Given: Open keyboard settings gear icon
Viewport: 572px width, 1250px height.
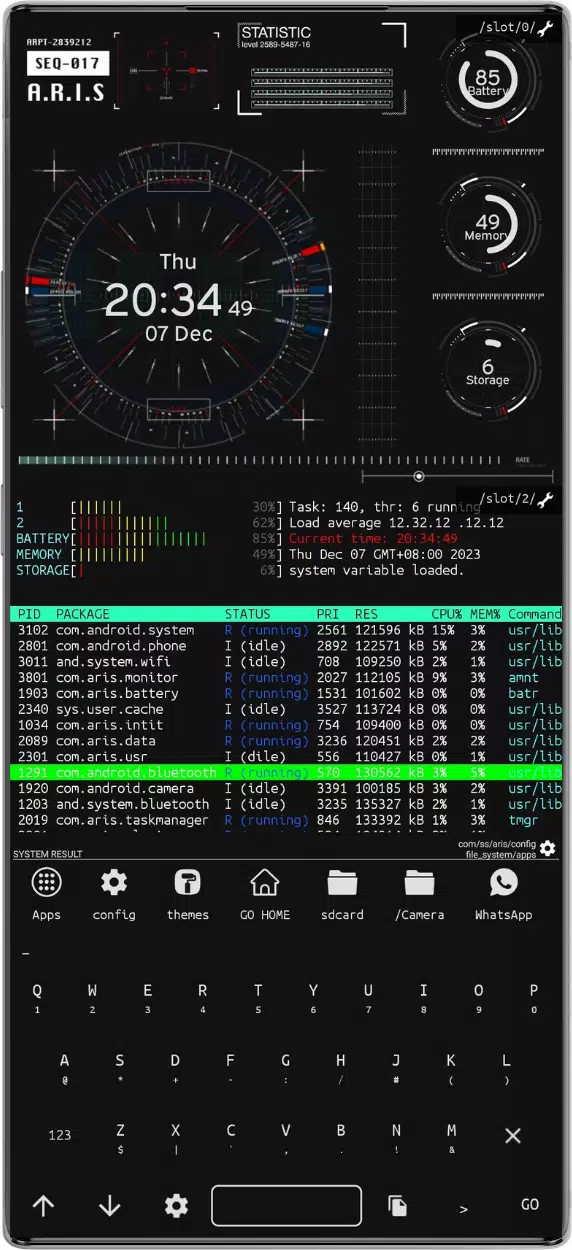Looking at the screenshot, I should tap(177, 1206).
